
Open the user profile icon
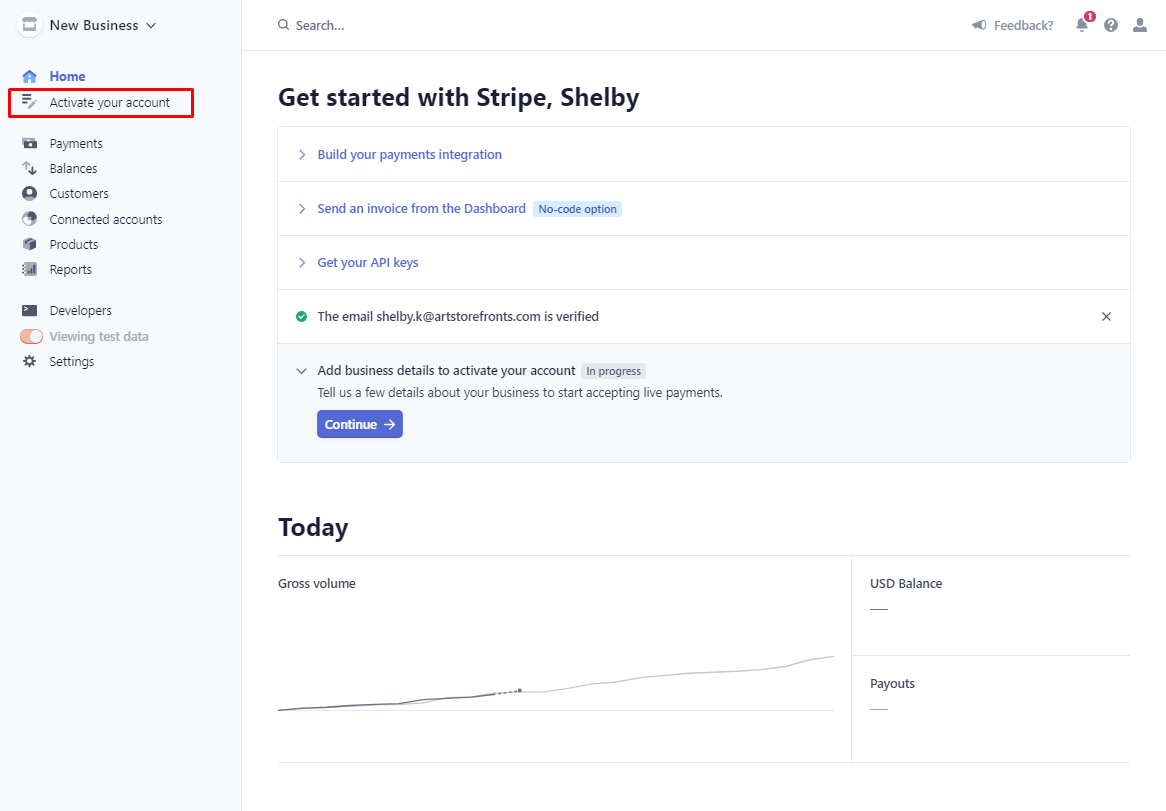tap(1140, 25)
